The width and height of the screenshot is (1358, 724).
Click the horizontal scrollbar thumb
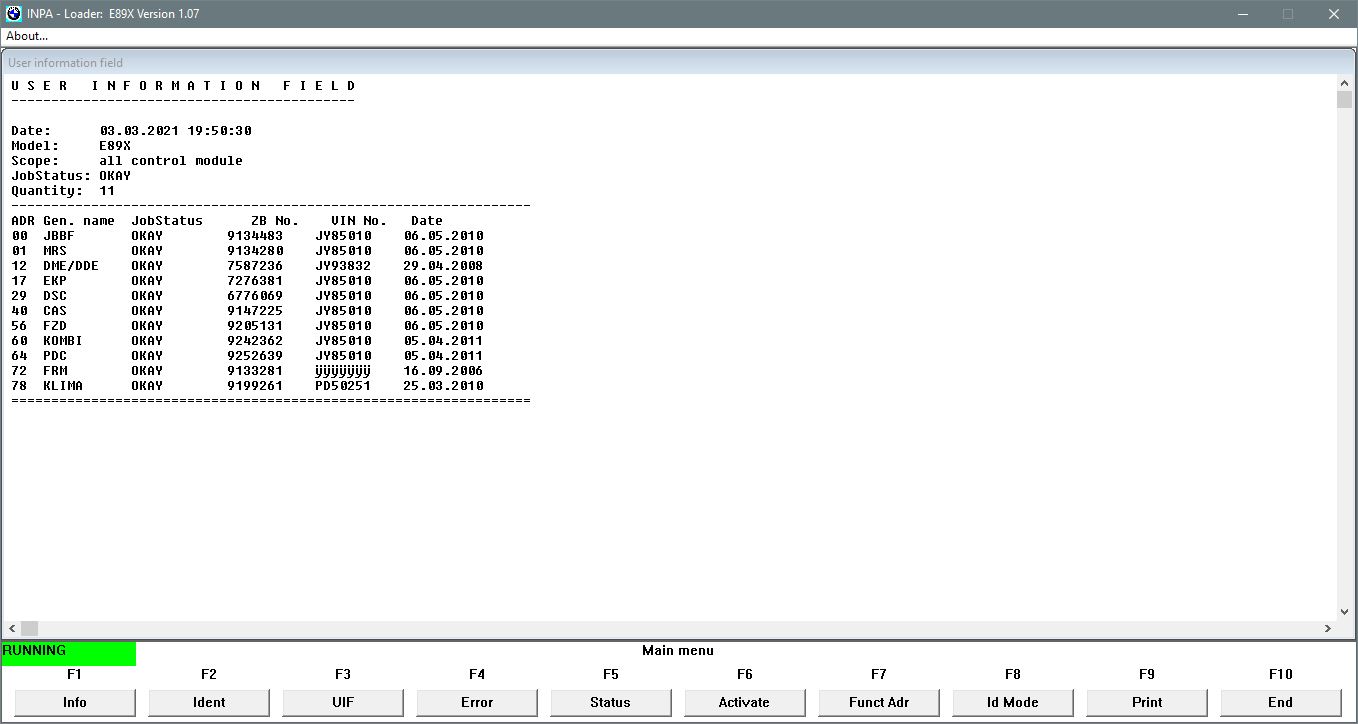(29, 628)
